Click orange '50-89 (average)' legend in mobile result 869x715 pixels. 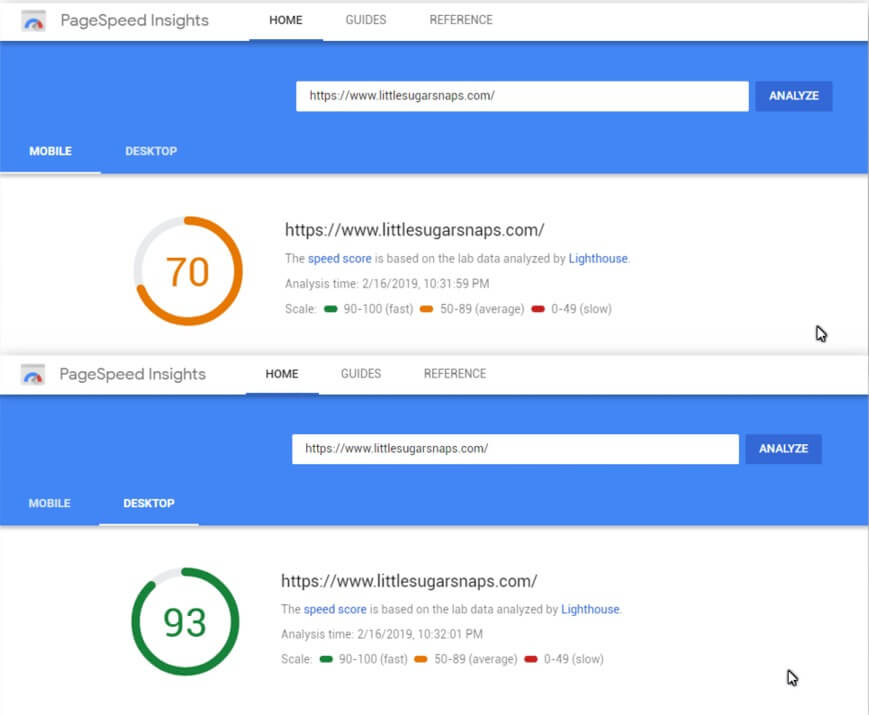tap(472, 309)
